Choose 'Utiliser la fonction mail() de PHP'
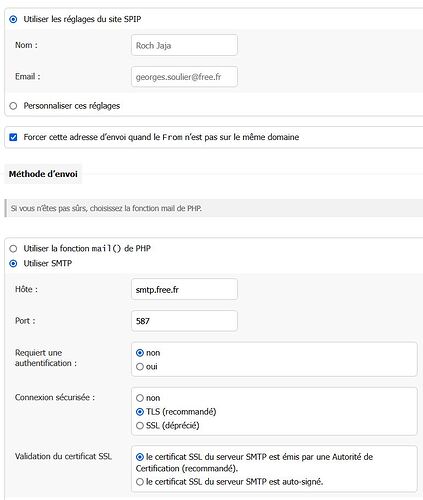 13,249
